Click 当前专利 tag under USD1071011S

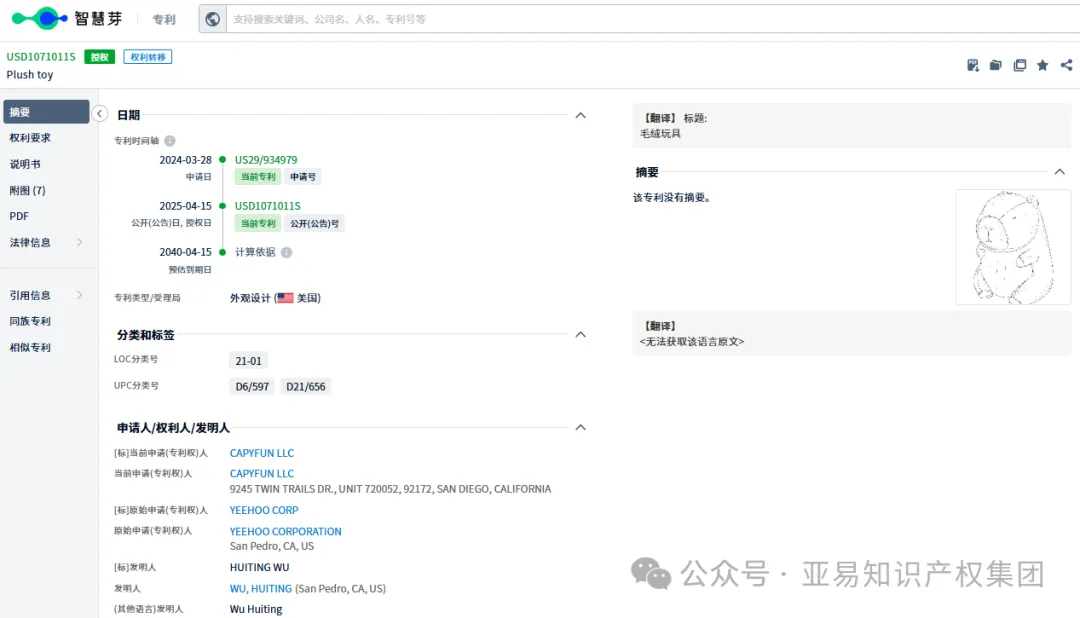[x=258, y=223]
